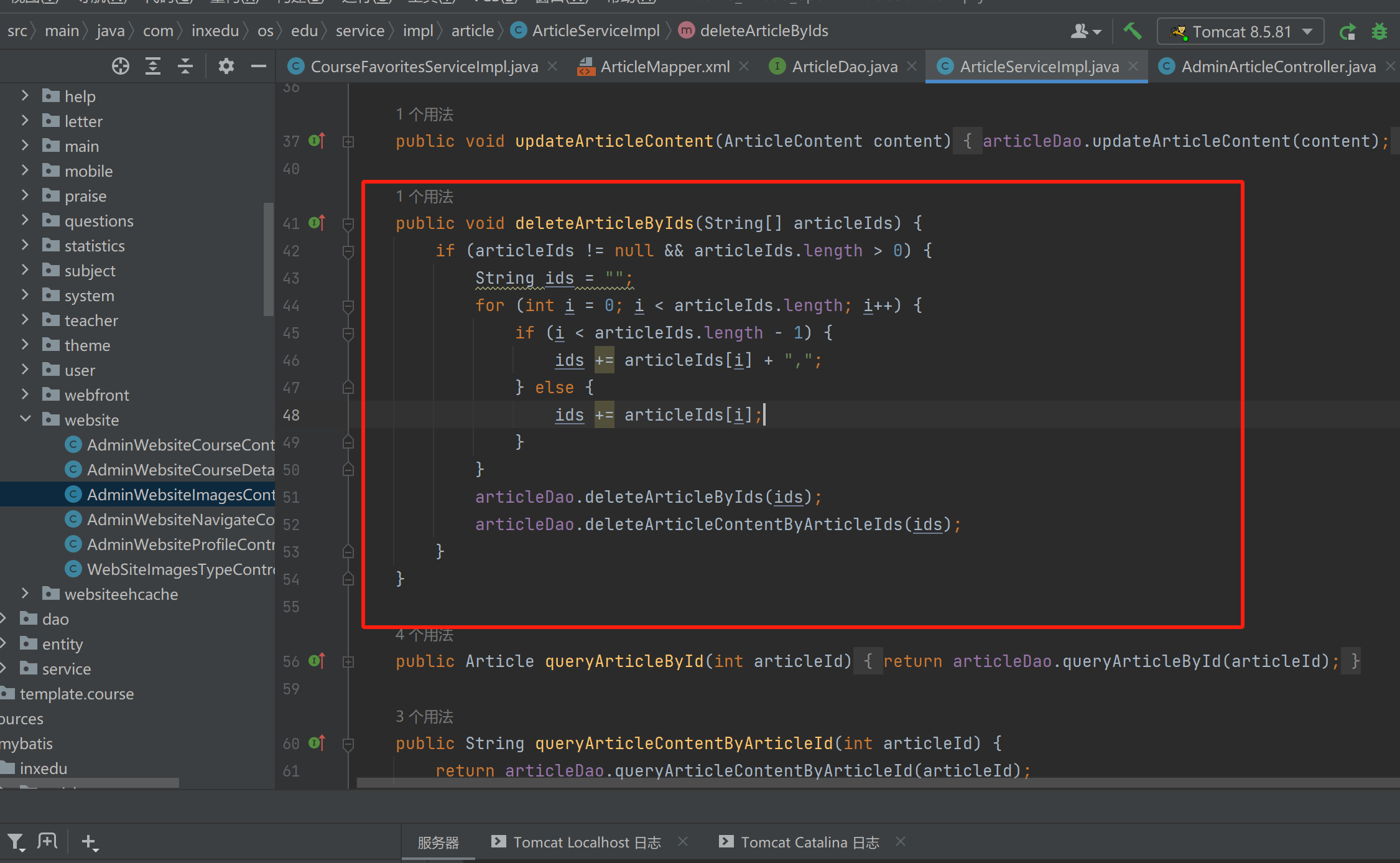Viewport: 1400px width, 863px height.
Task: Open Tomcat Localhost 日志 tab
Action: (x=587, y=842)
